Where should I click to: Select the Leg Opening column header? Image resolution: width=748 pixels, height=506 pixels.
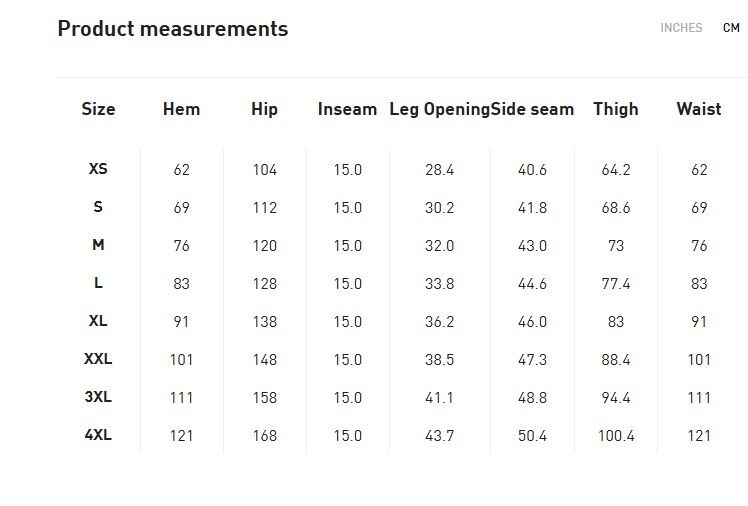[439, 110]
